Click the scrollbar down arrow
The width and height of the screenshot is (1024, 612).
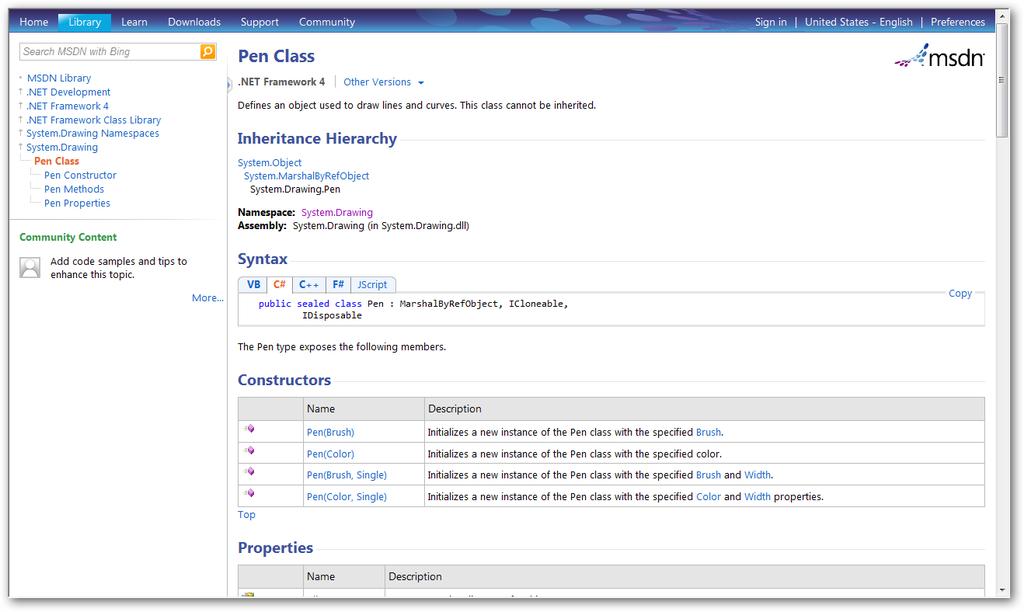tap(1002, 590)
